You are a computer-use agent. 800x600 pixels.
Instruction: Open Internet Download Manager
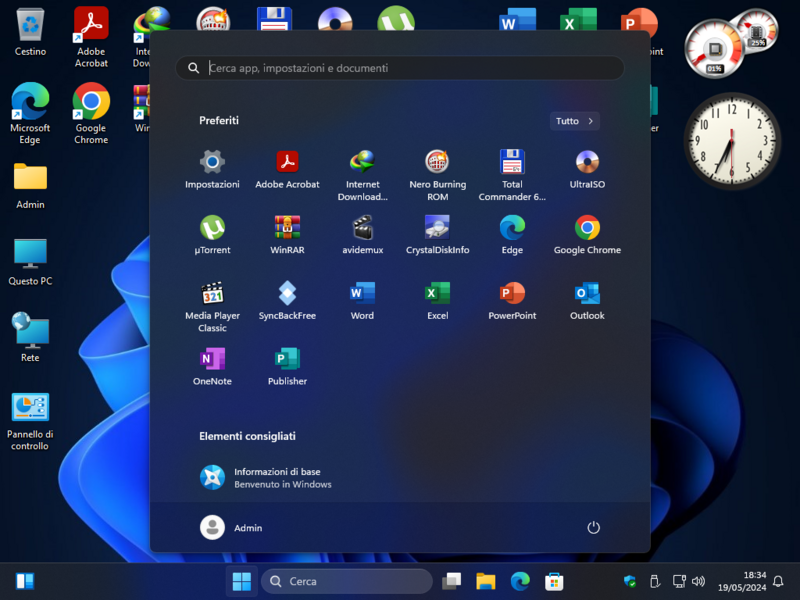tap(362, 170)
